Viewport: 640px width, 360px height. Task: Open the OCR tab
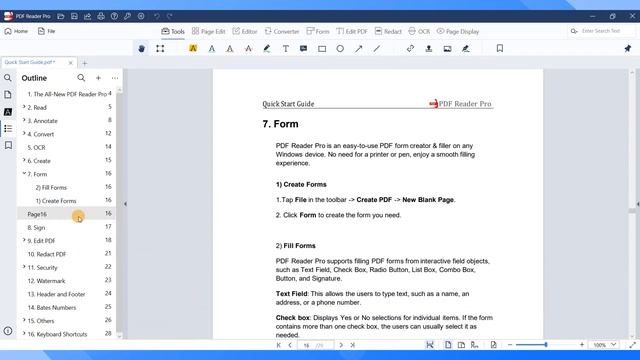(419, 31)
